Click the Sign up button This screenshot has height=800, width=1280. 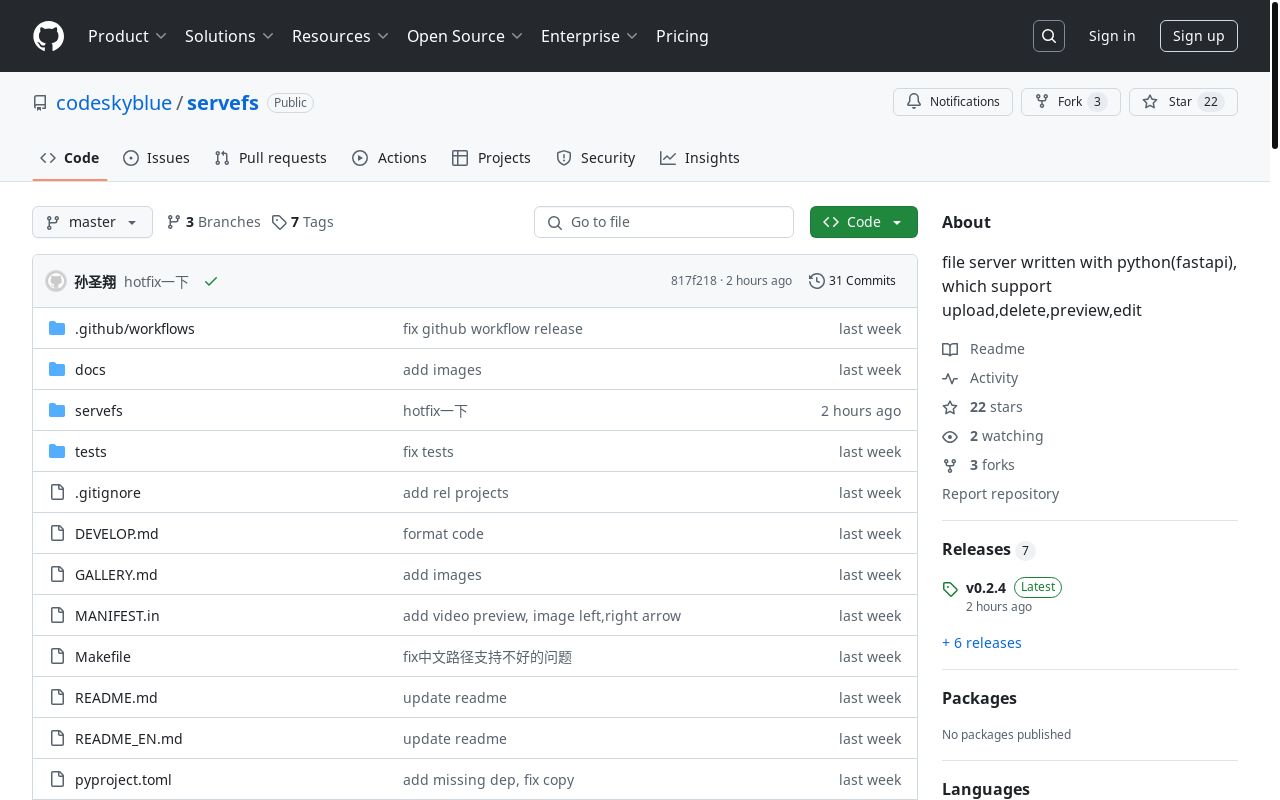(1198, 36)
